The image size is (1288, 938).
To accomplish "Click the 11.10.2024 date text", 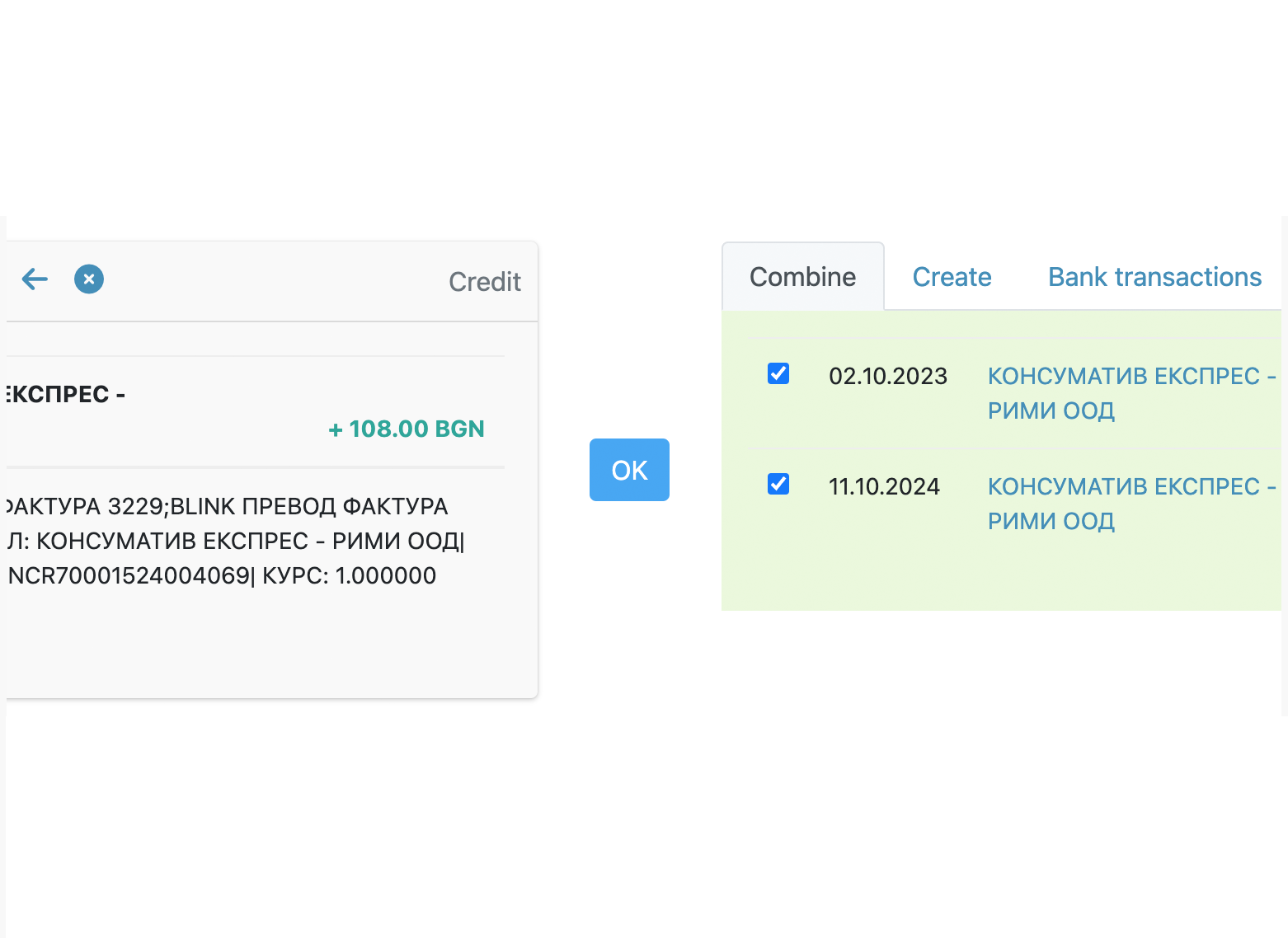I will coord(884,487).
